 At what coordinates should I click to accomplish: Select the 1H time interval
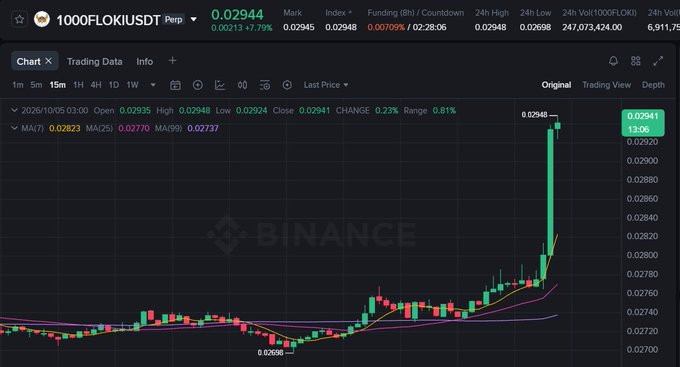[78, 85]
